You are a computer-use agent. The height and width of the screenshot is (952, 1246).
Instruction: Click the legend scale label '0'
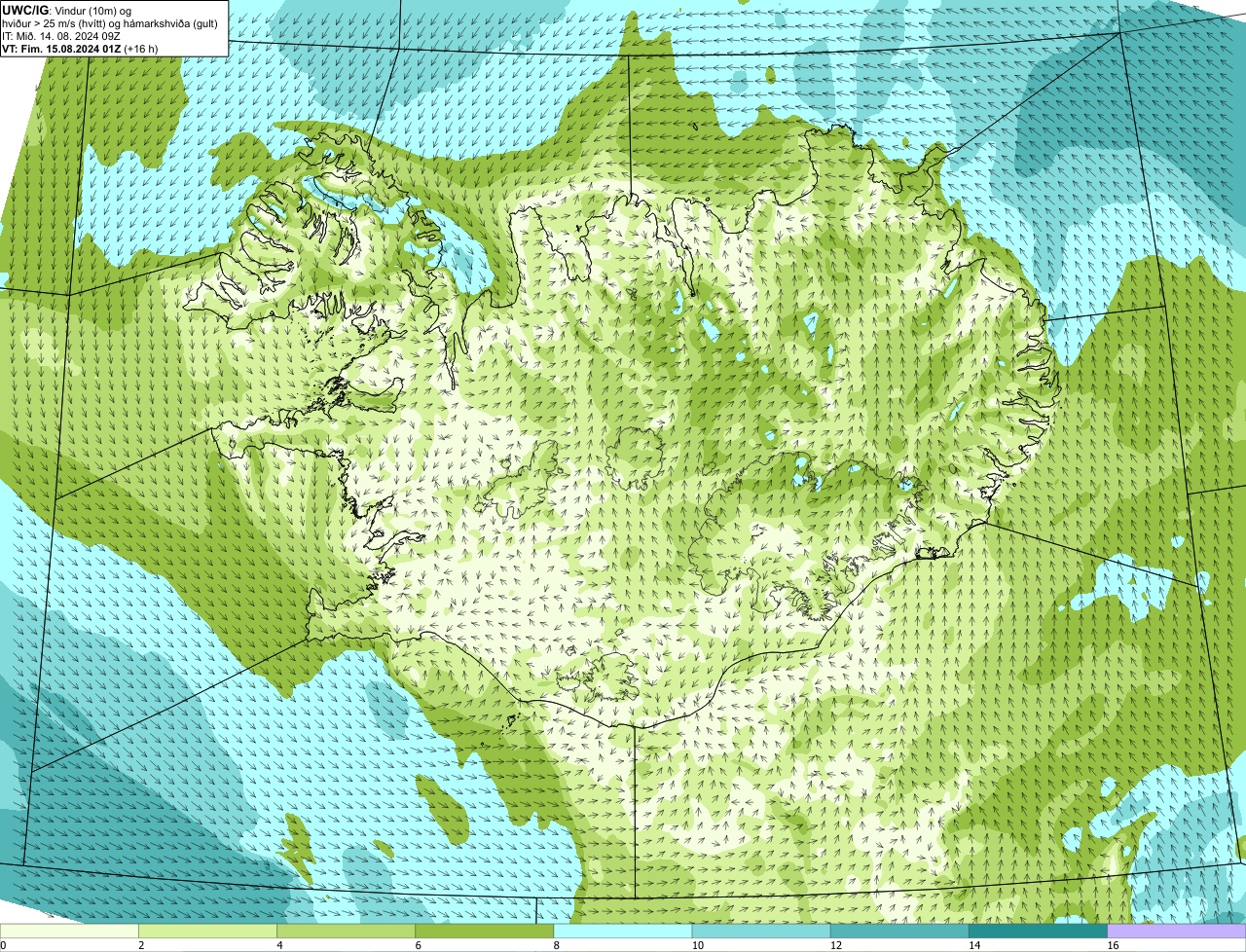(x=3, y=945)
